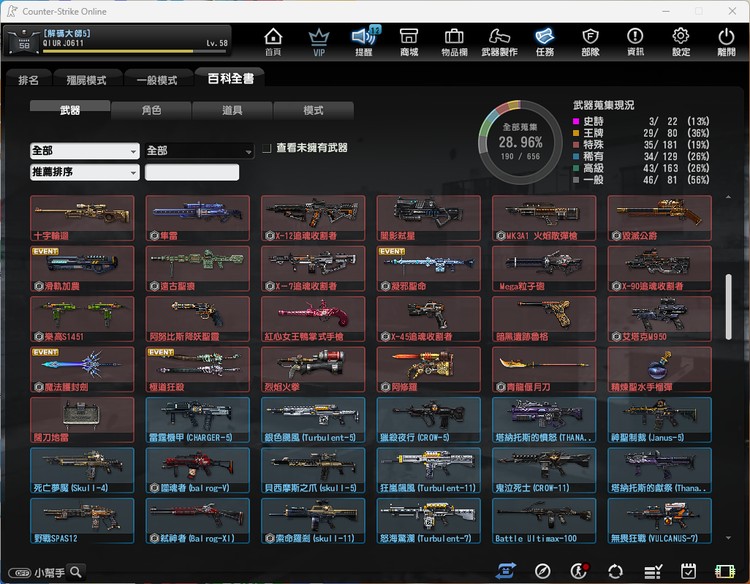Go to the 首頁 home icon
This screenshot has width=750, height=584.
pos(273,42)
